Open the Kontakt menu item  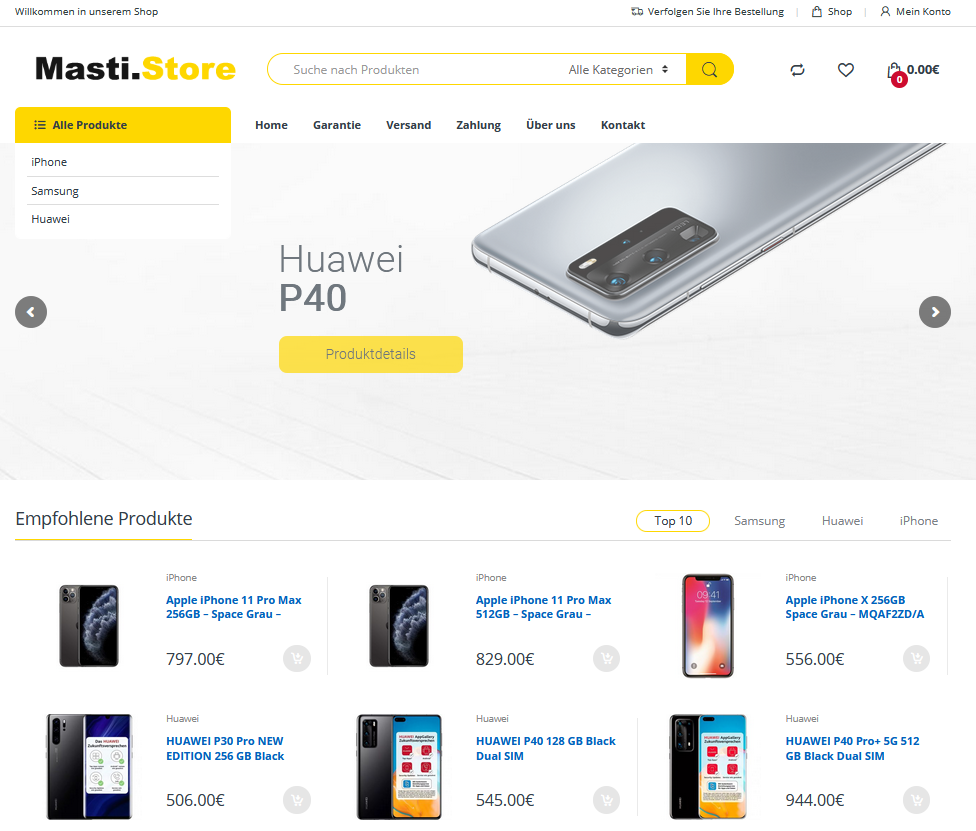coord(622,125)
